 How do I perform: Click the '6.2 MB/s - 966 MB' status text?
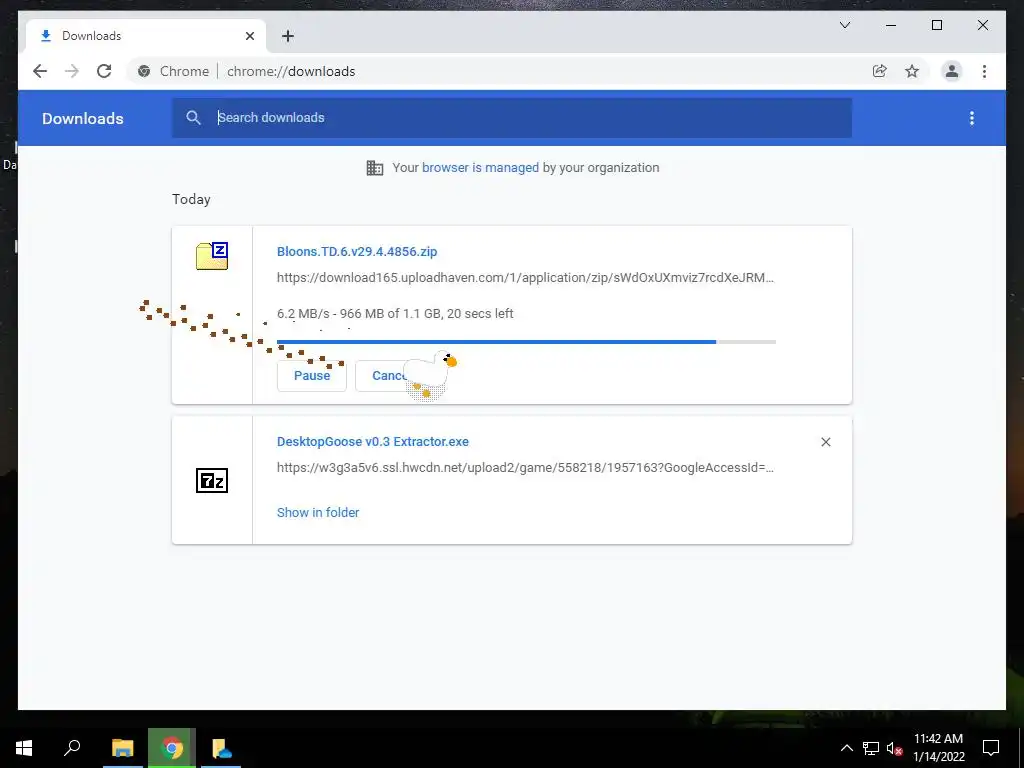395,313
